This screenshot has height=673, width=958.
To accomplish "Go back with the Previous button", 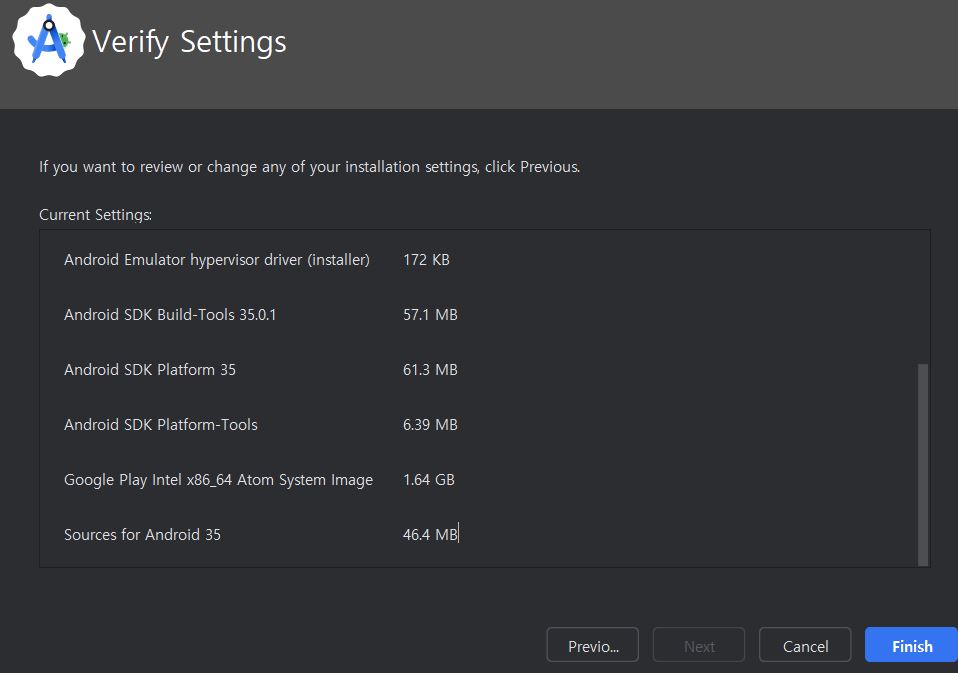I will (593, 645).
